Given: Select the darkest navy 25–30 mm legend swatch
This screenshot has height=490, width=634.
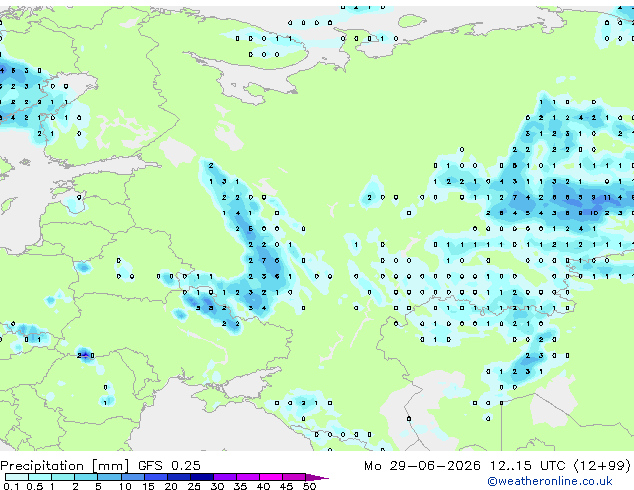Looking at the screenshot, I should [202, 477].
